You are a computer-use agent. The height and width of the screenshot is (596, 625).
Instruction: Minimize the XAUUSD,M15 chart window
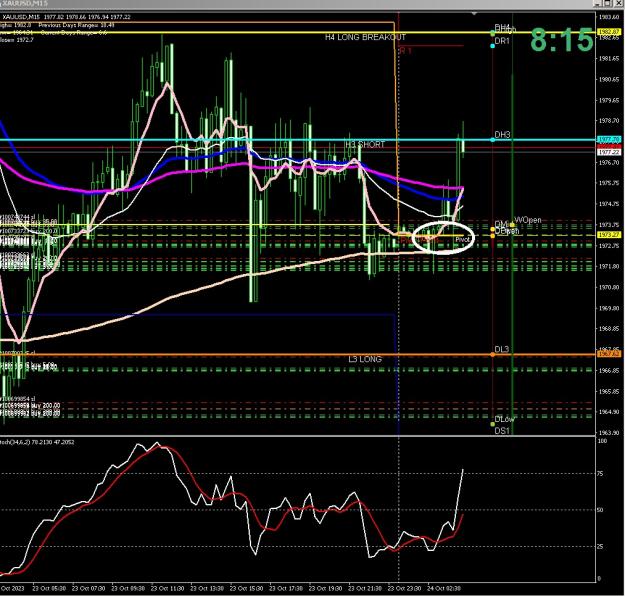pos(597,3)
